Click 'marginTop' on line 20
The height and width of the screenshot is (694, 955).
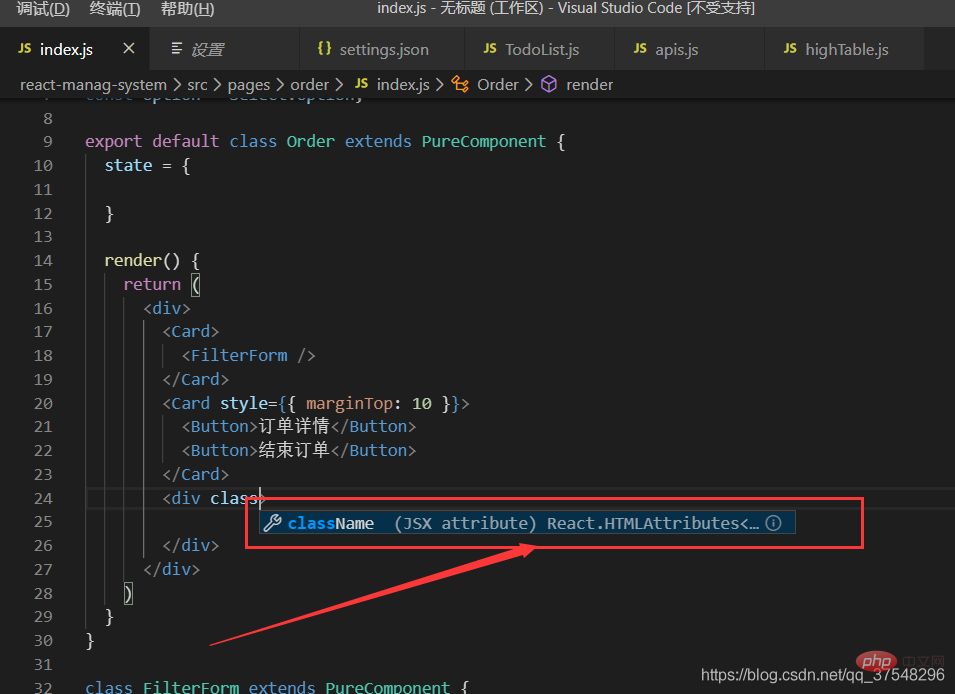point(349,403)
